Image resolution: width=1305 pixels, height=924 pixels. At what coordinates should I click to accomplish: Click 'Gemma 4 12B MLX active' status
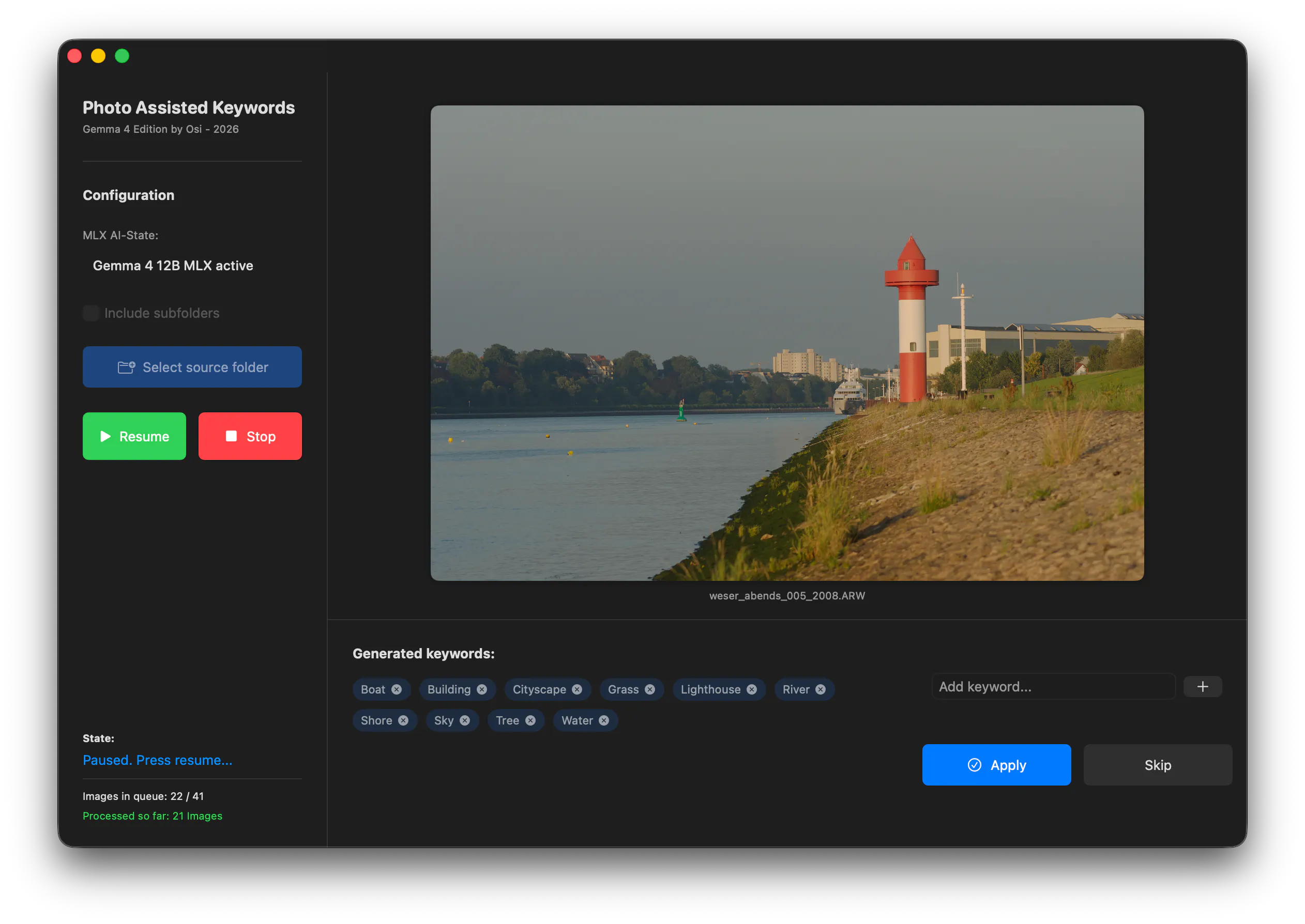(x=173, y=266)
